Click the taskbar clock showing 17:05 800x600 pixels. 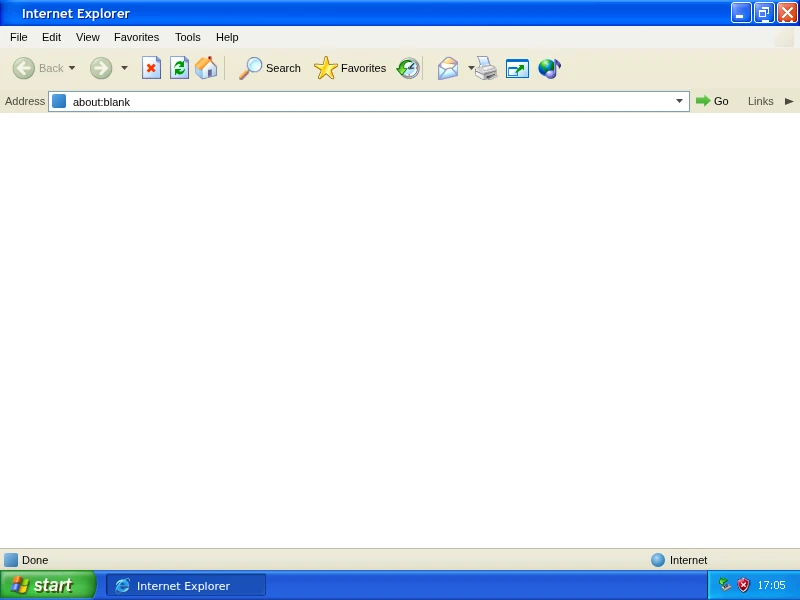771,585
